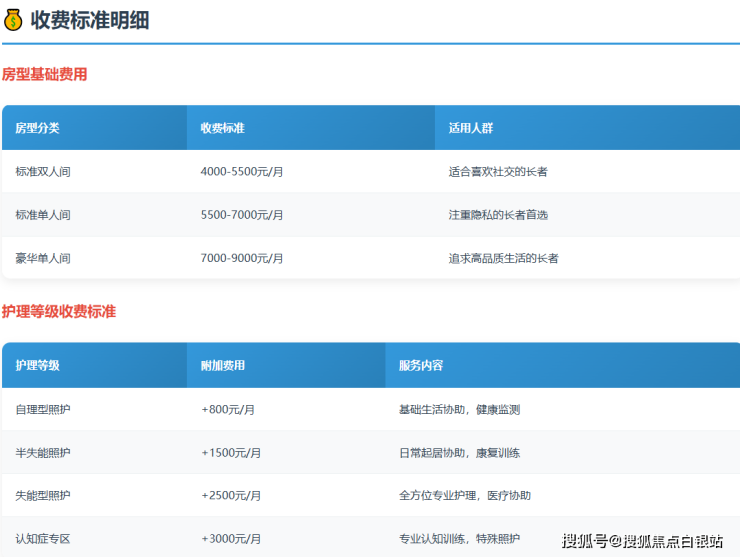Select the 房型基础费用 section heading

(x=45, y=74)
